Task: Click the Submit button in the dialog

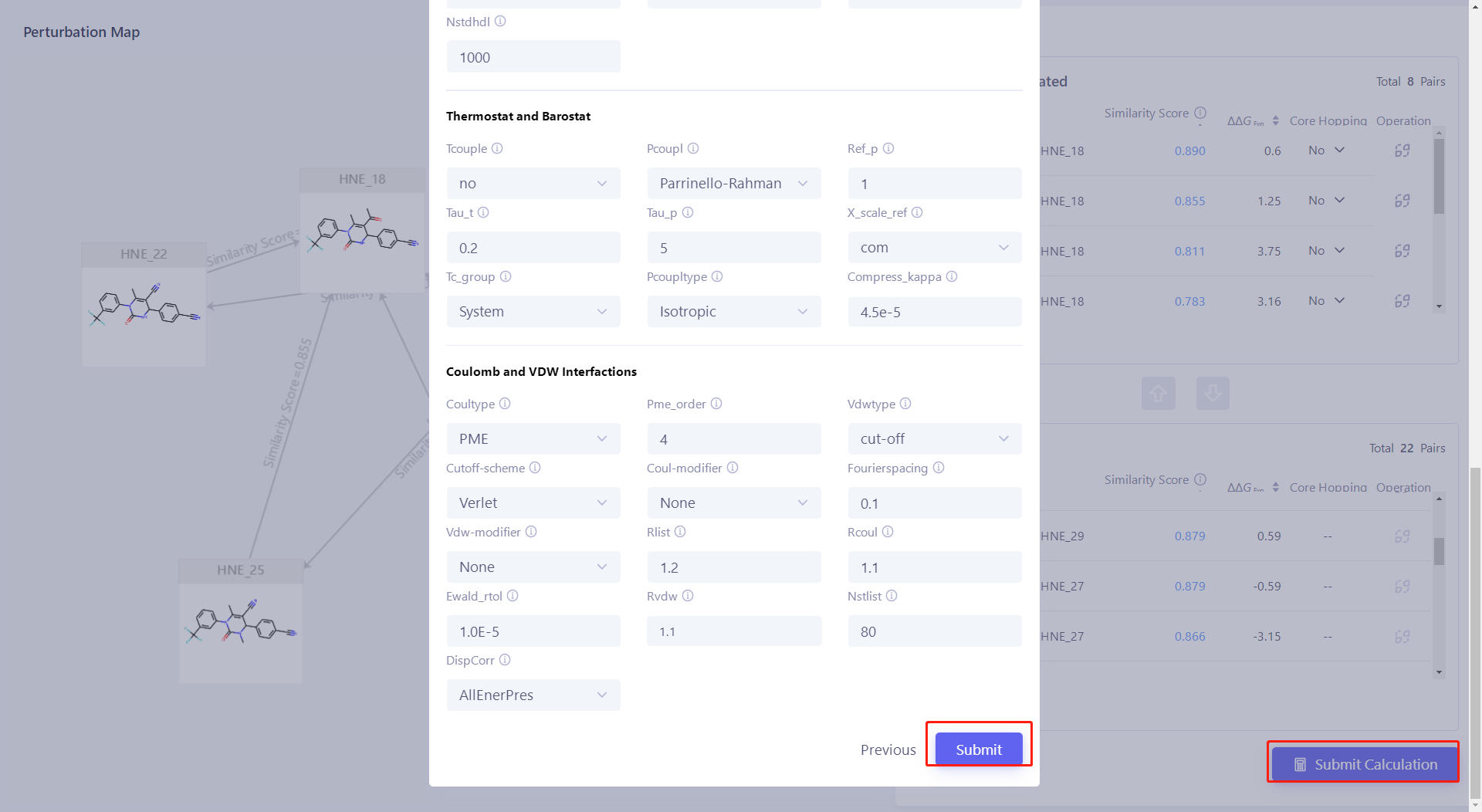Action: tap(978, 749)
